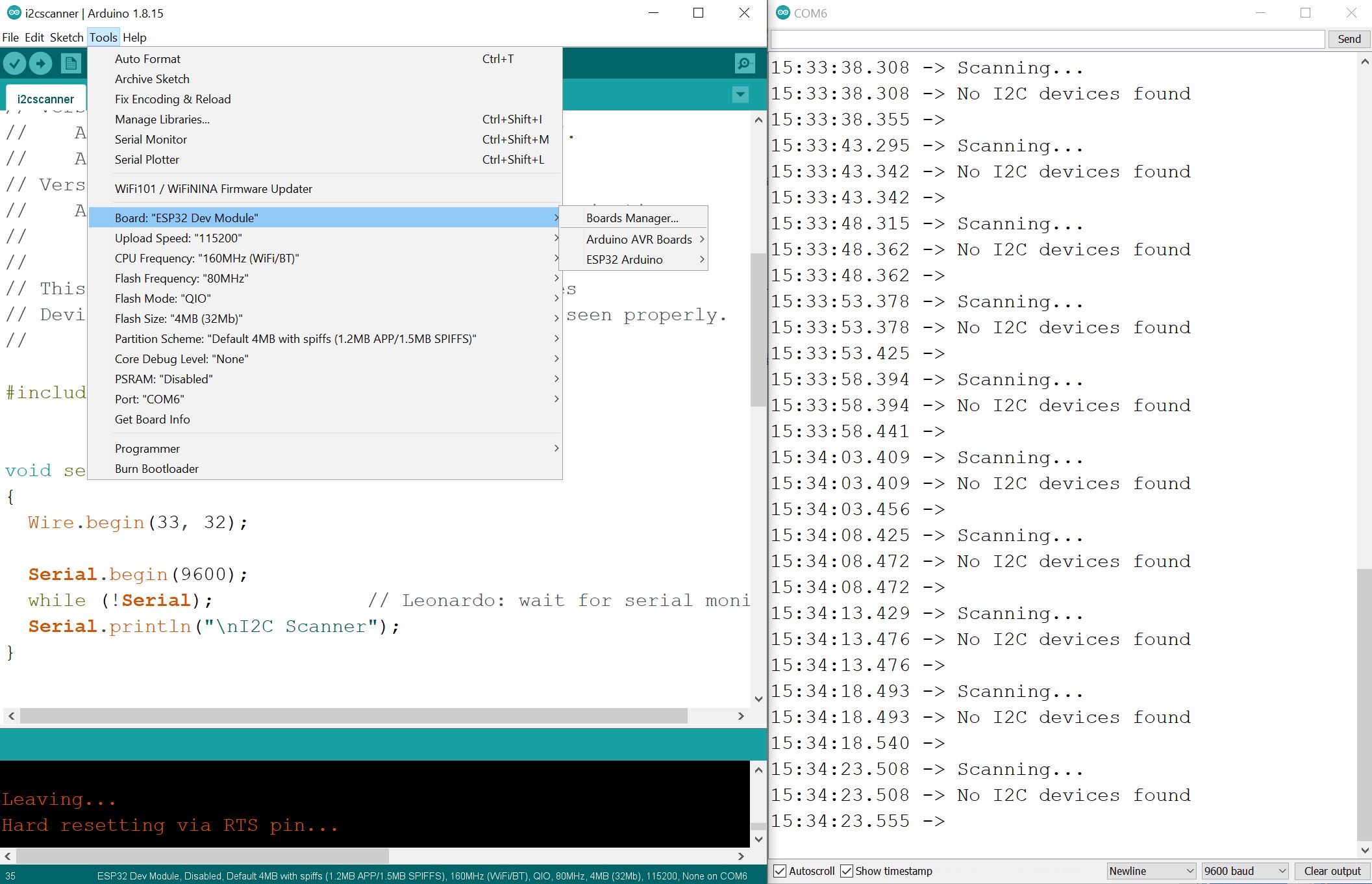Click the "Hard resetting via RTS pin..." console line
1372x884 pixels.
pos(169,826)
